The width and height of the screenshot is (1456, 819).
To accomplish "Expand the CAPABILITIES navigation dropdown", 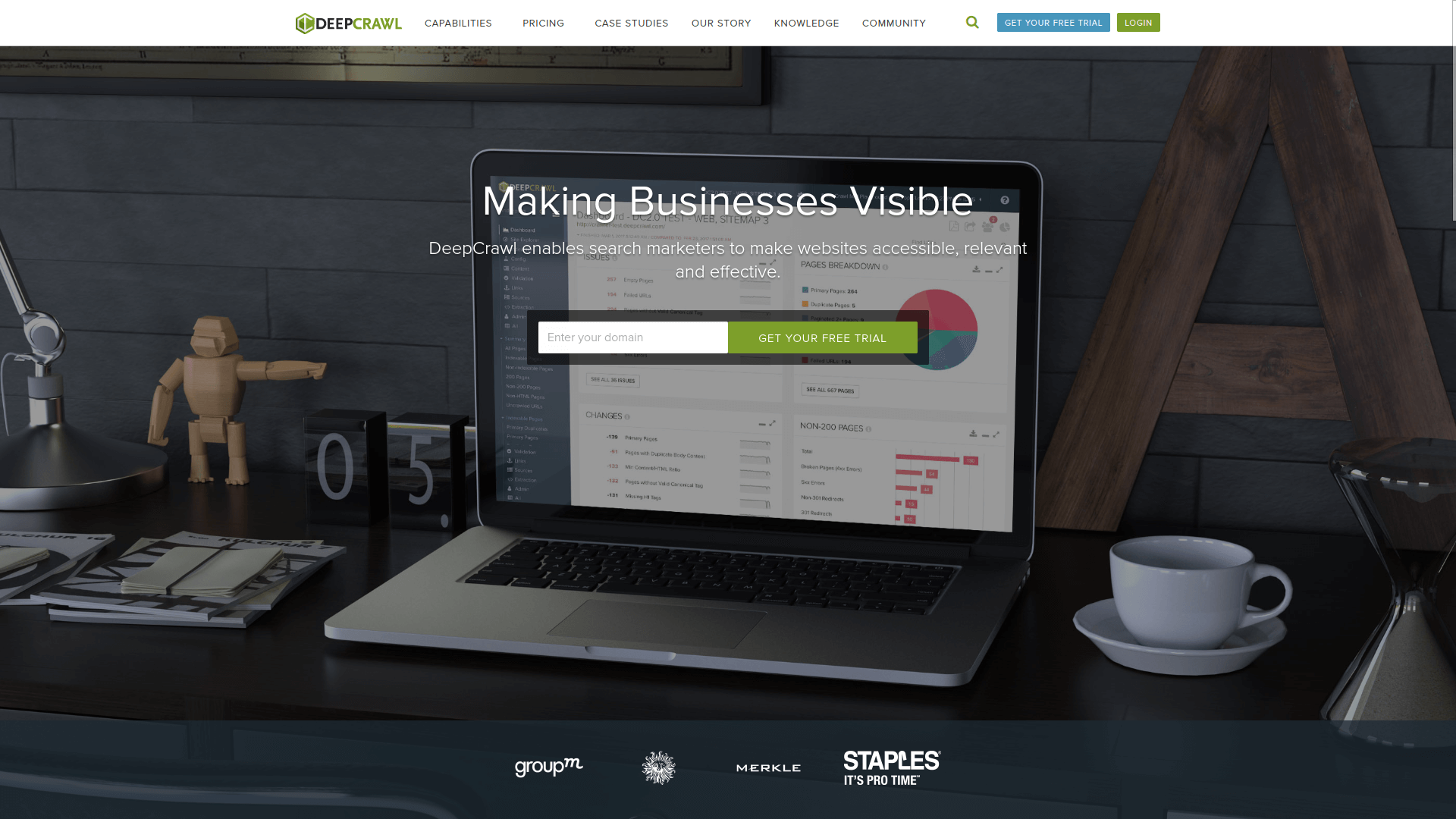I will click(458, 23).
